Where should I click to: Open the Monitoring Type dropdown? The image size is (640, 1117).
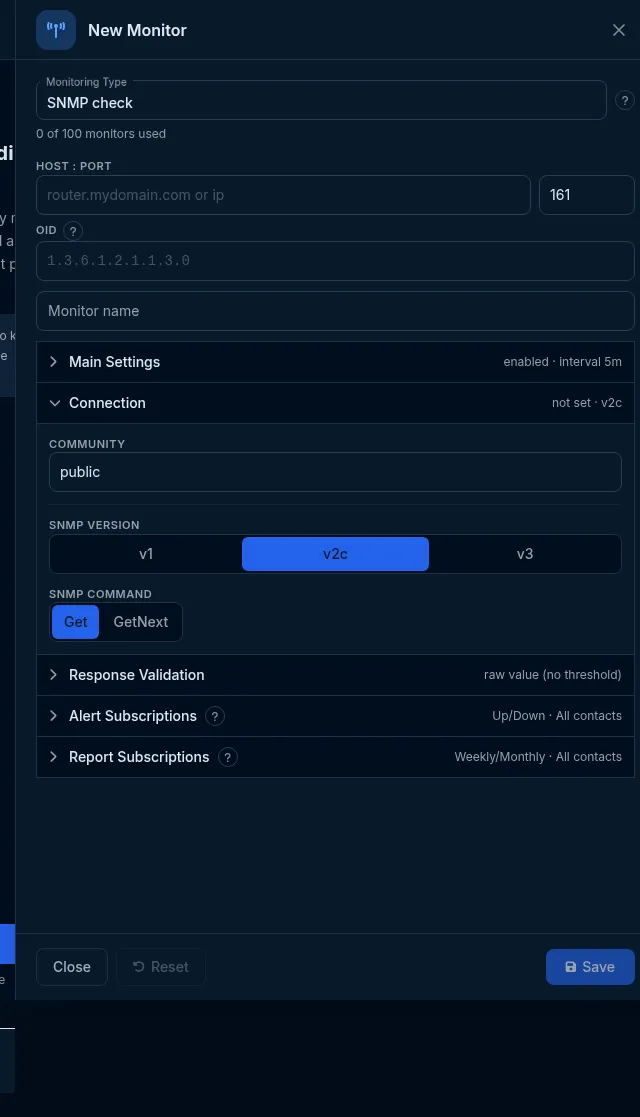click(321, 100)
